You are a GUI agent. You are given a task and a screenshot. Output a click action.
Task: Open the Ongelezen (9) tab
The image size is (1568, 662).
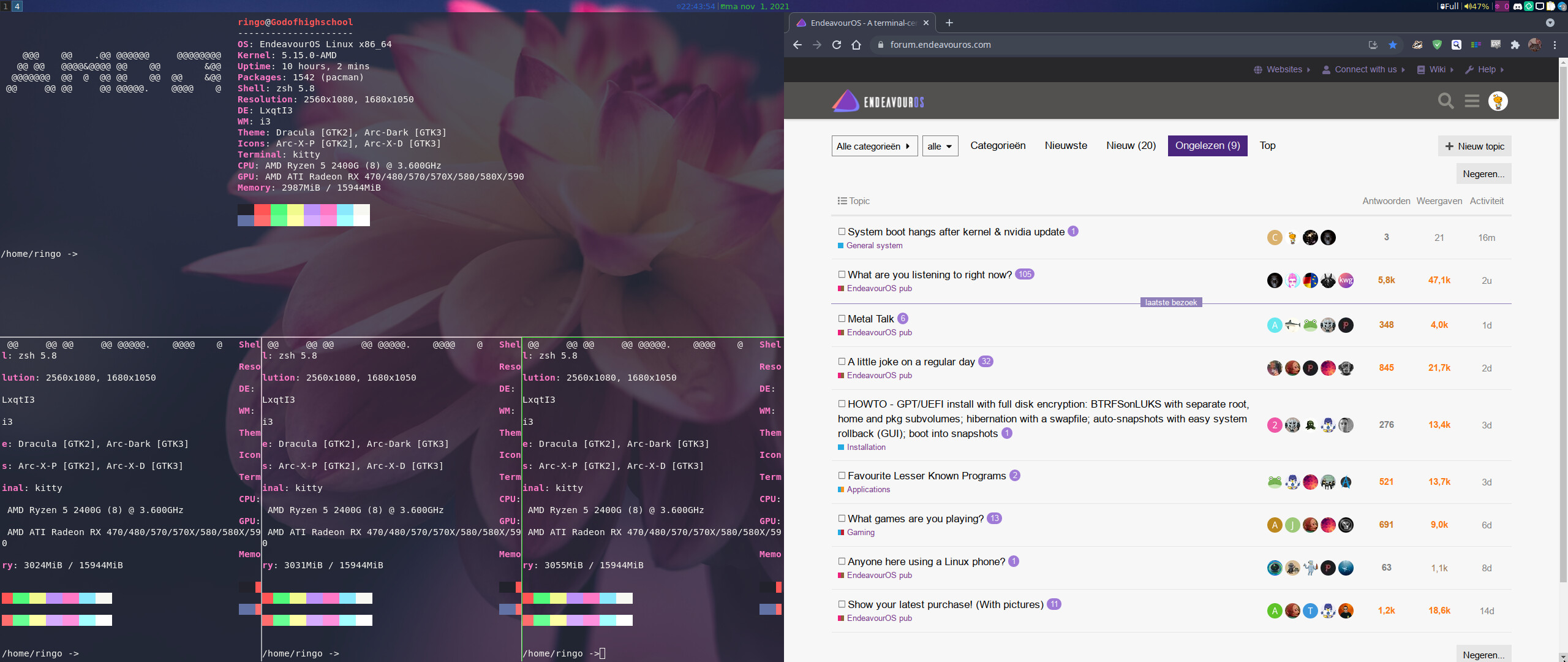pyautogui.click(x=1207, y=145)
